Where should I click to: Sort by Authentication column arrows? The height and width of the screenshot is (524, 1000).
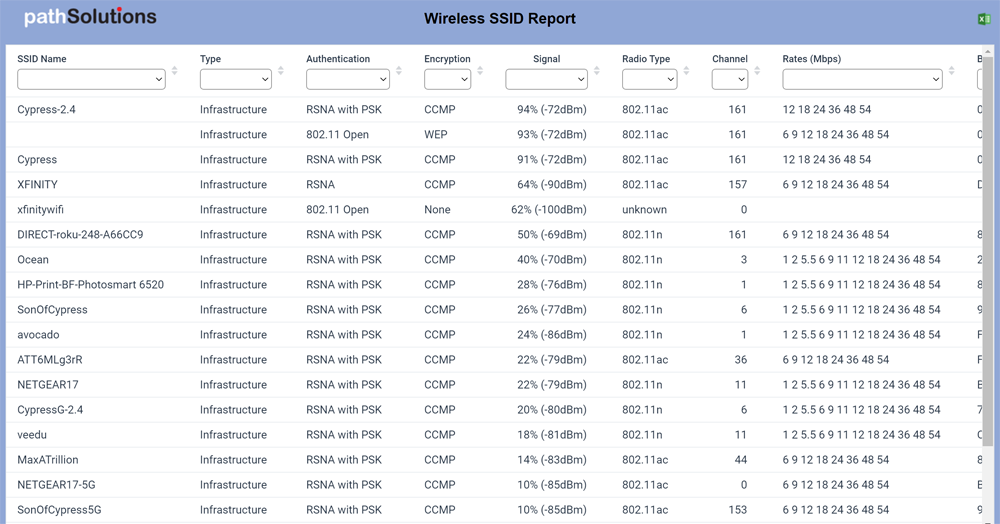tap(399, 71)
